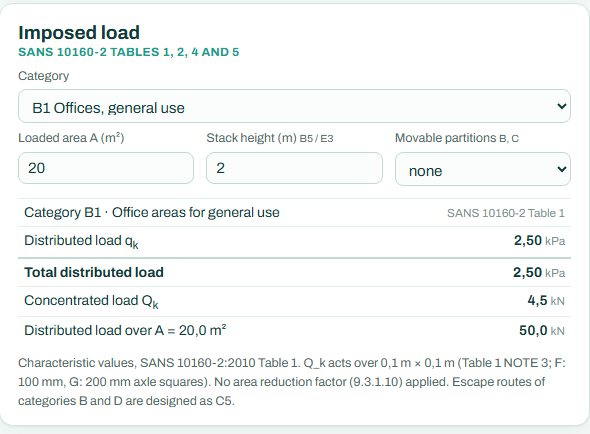Click the 'Total distributed load' row label
This screenshot has height=434, width=590.
click(94, 273)
